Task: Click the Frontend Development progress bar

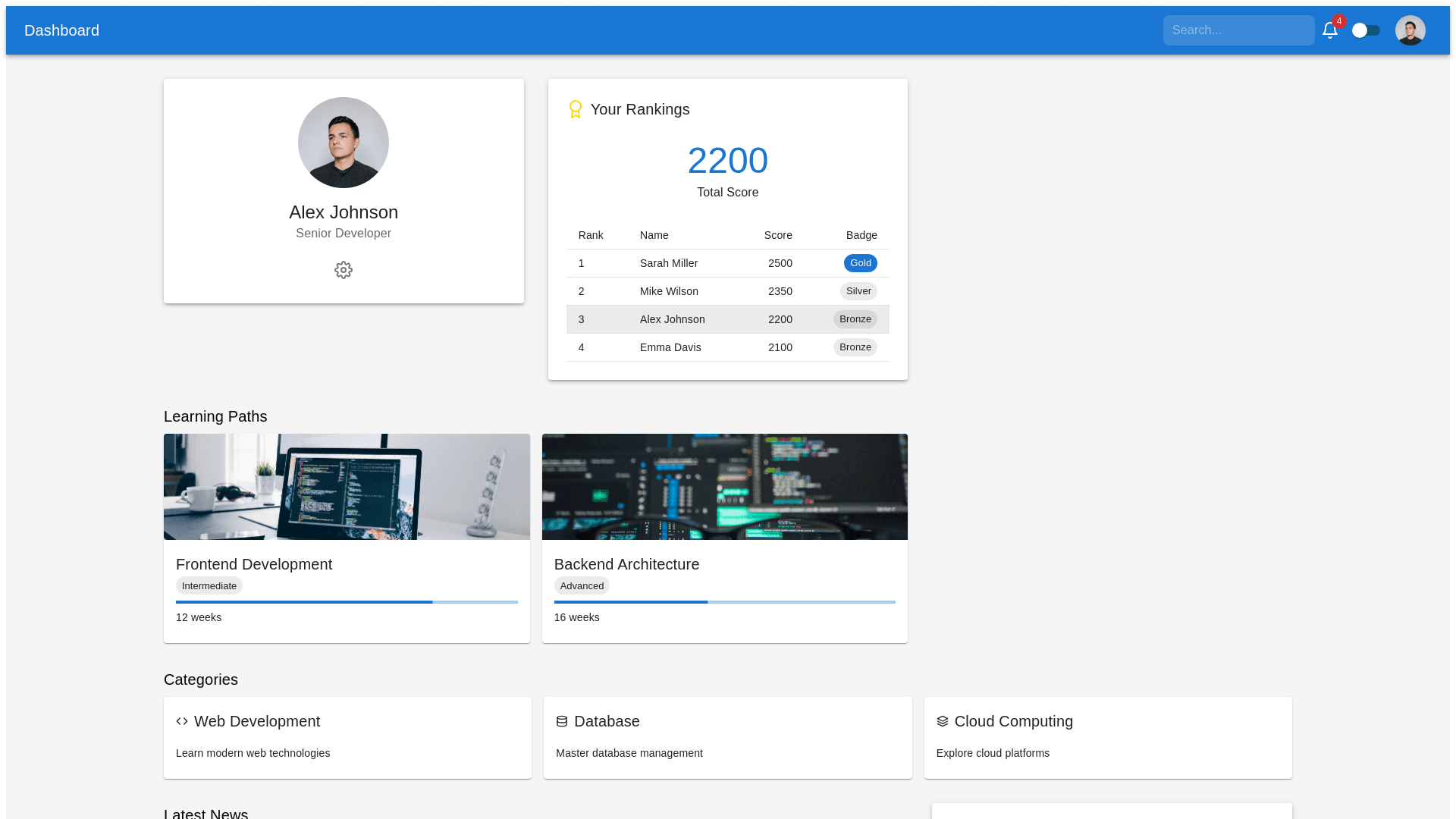Action: tap(347, 602)
